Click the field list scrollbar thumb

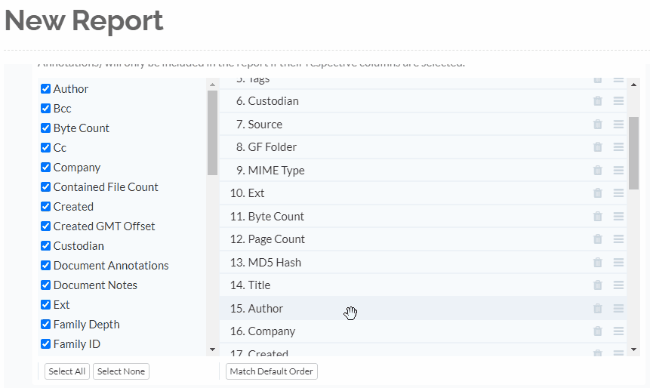coord(212,133)
